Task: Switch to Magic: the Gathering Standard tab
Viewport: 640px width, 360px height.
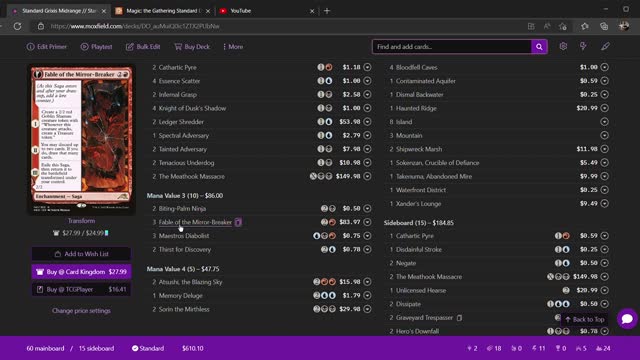Action: click(x=163, y=11)
